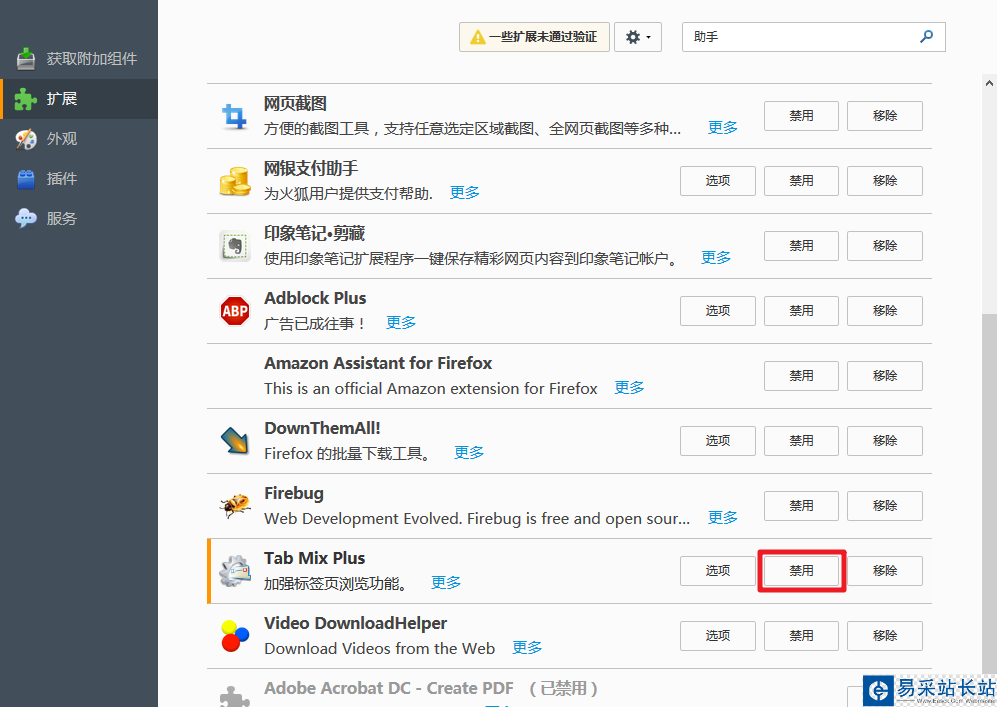Open the gear tools dropdown menu
This screenshot has width=997, height=707.
(x=638, y=37)
